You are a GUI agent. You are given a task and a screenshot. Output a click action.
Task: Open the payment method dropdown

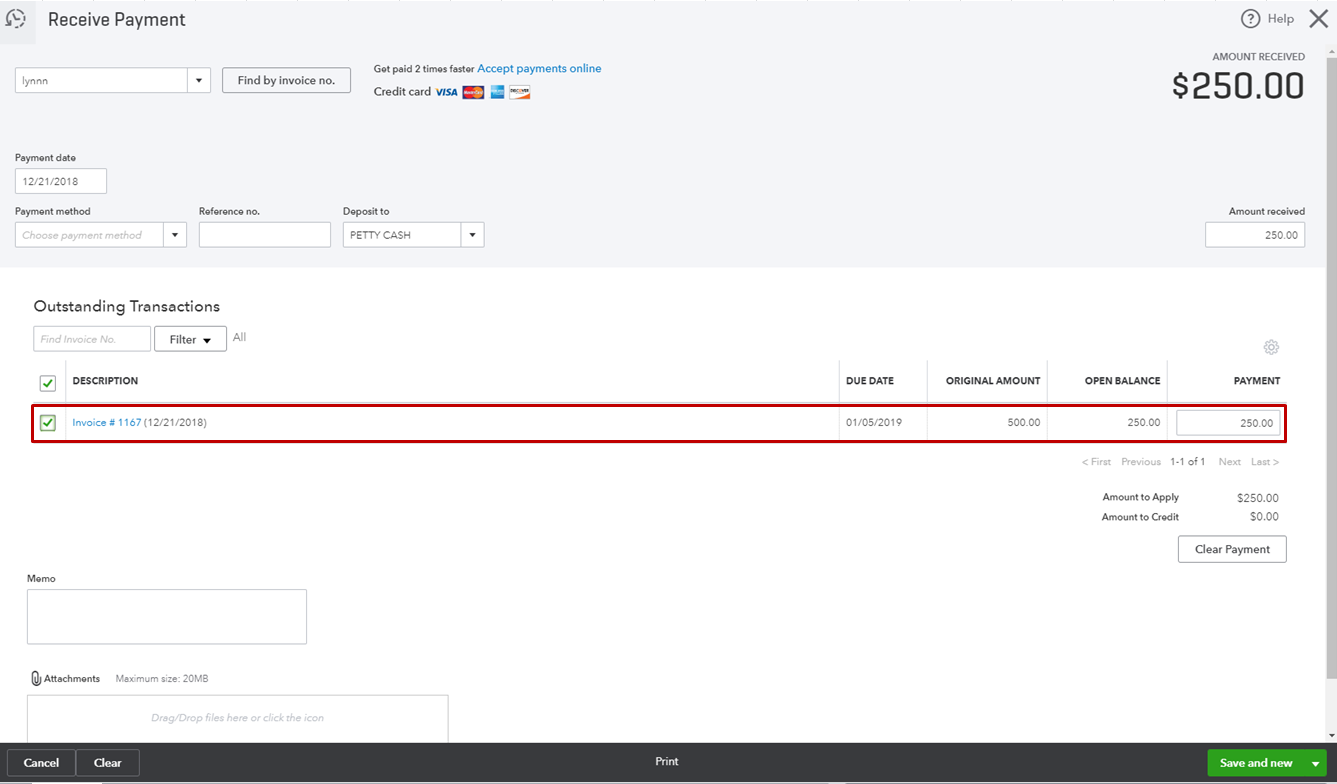pyautogui.click(x=175, y=235)
